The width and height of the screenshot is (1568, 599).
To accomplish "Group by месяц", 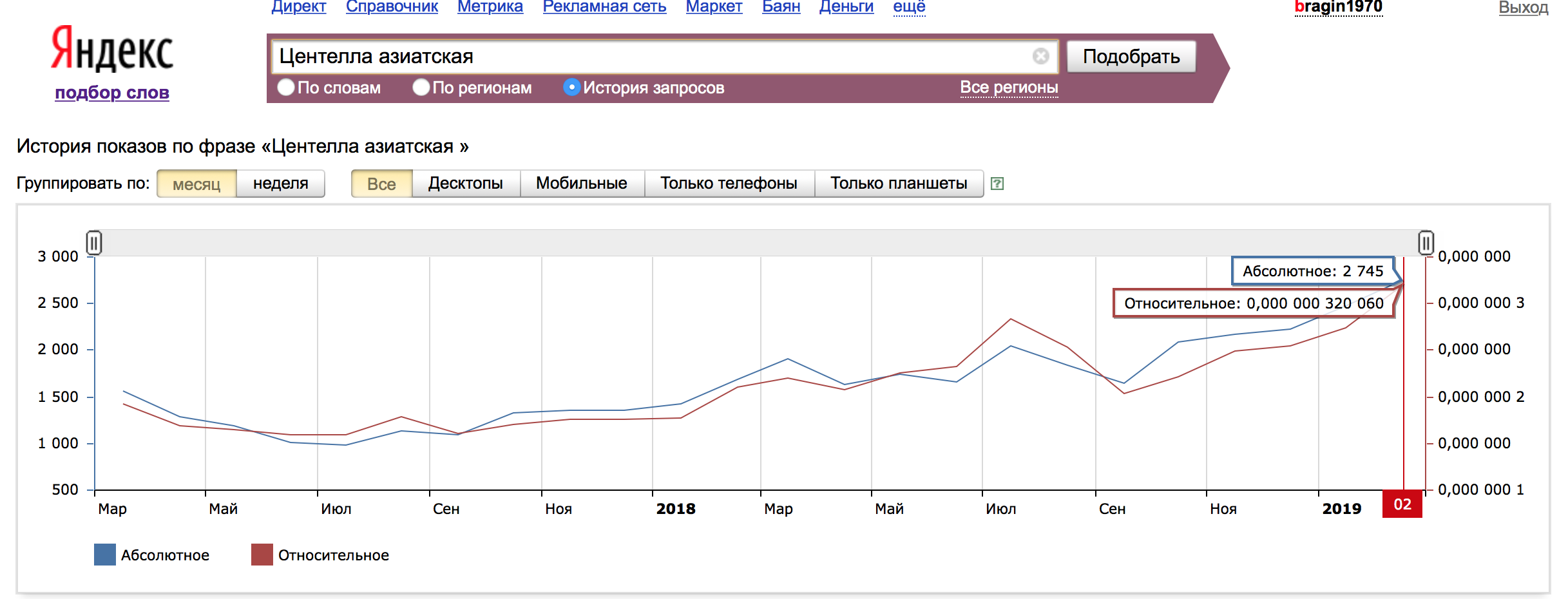I will [x=196, y=184].
